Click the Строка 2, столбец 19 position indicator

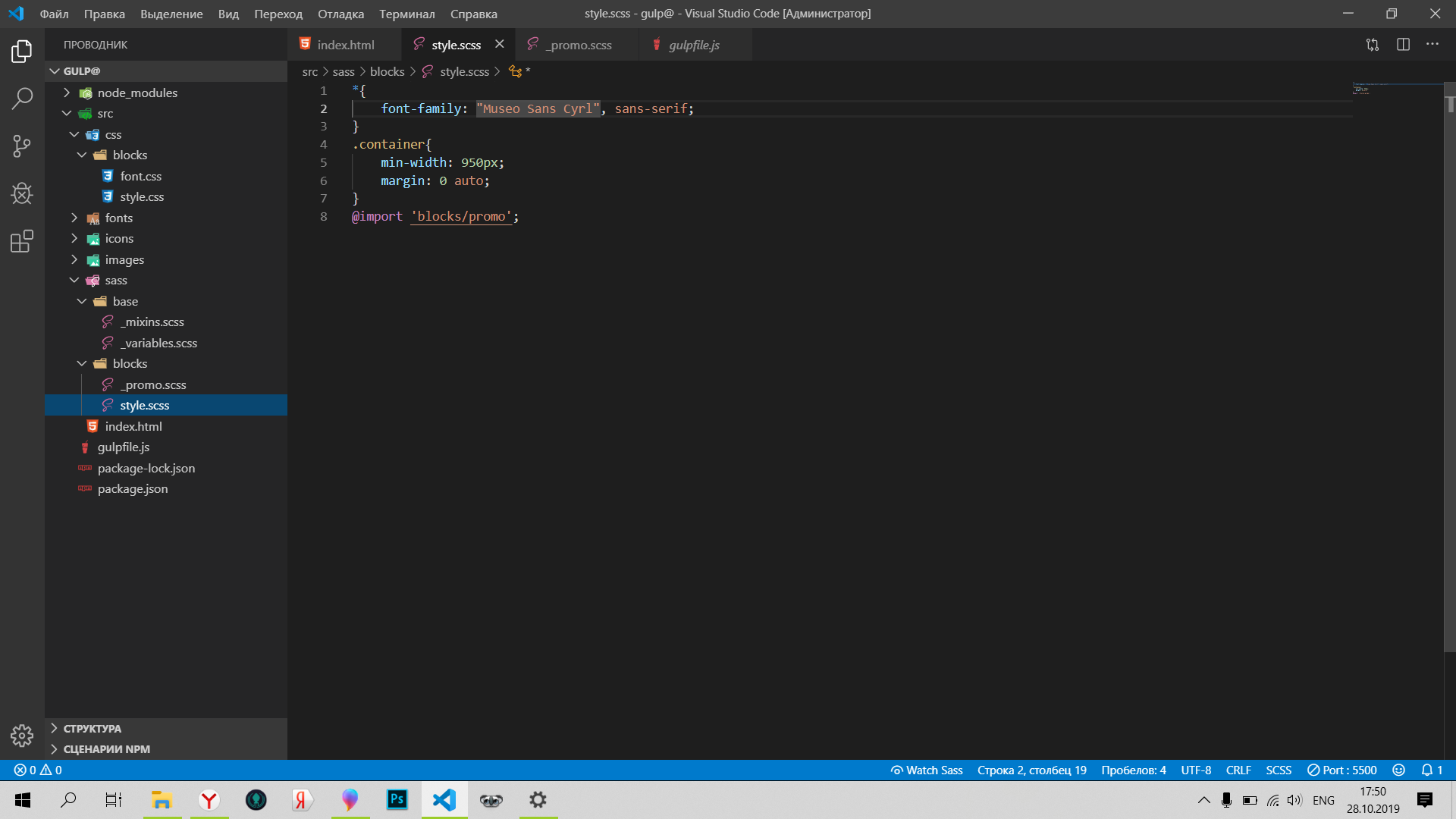[1032, 770]
